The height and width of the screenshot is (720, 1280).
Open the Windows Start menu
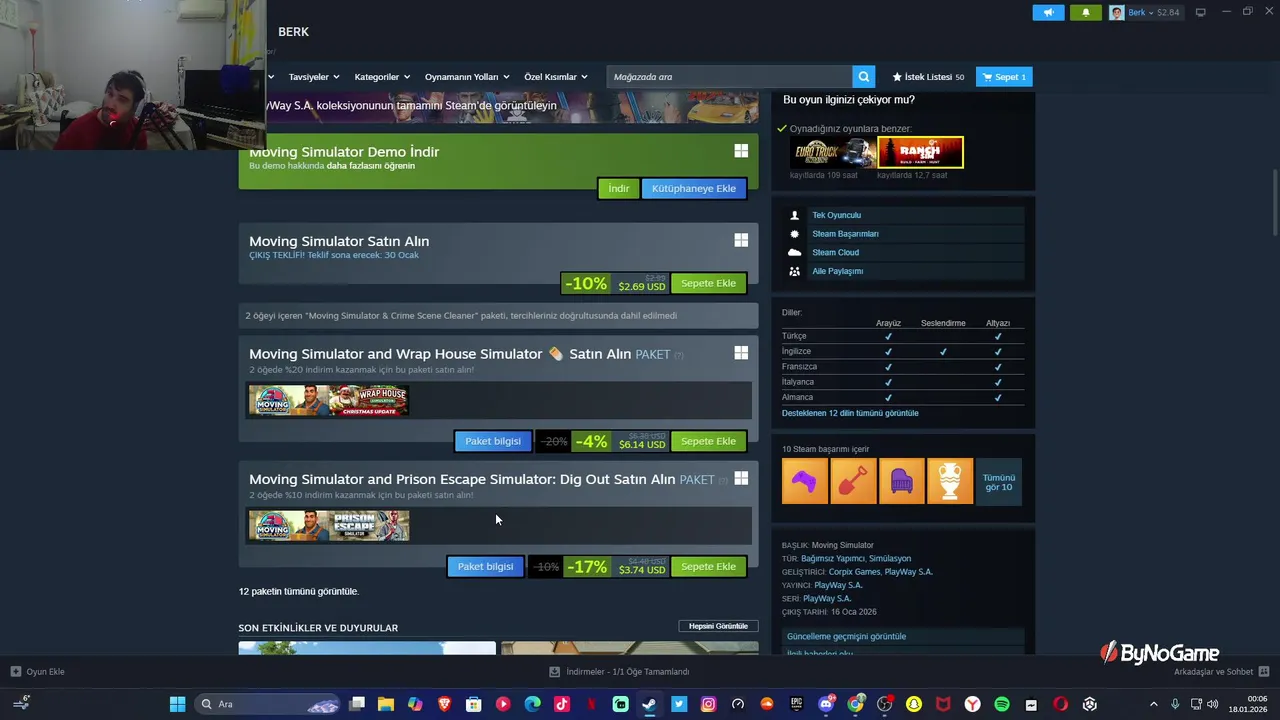177,704
